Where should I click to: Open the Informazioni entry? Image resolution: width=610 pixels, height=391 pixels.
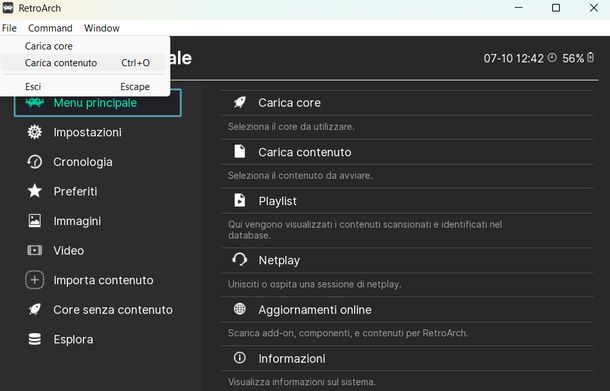point(407,358)
